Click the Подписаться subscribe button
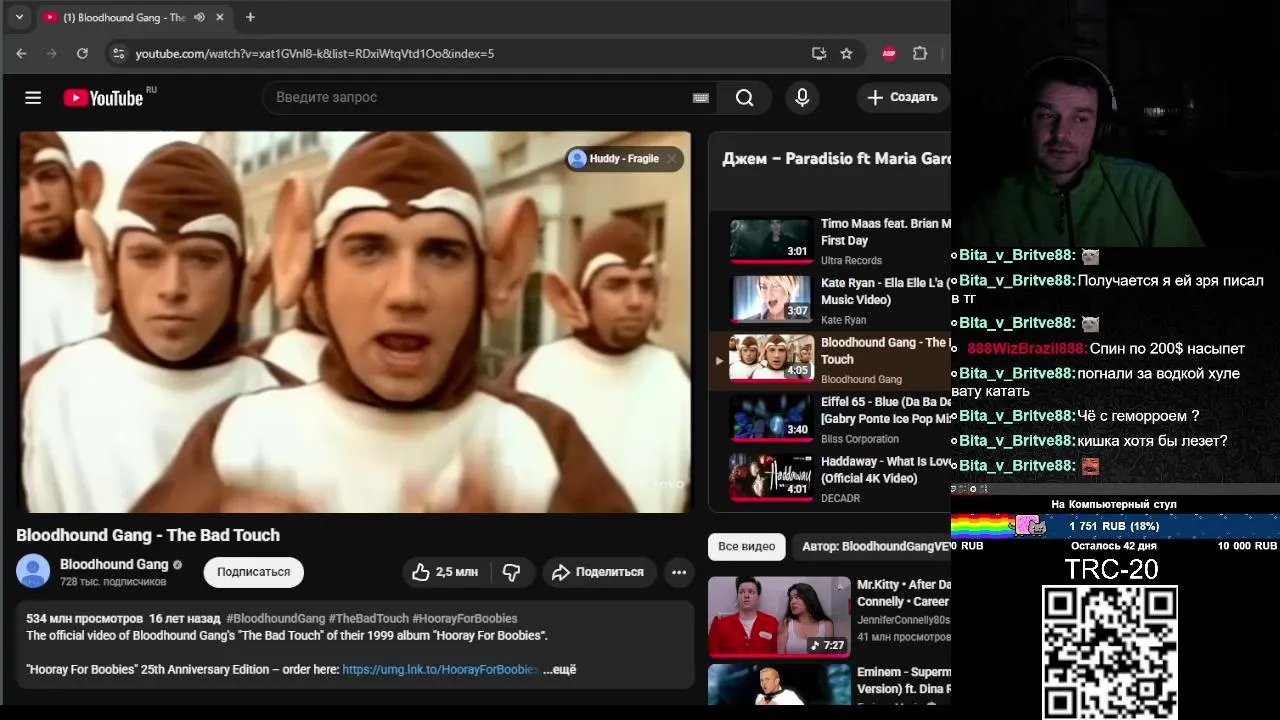Screen dimensions: 1280x720 coord(254,572)
